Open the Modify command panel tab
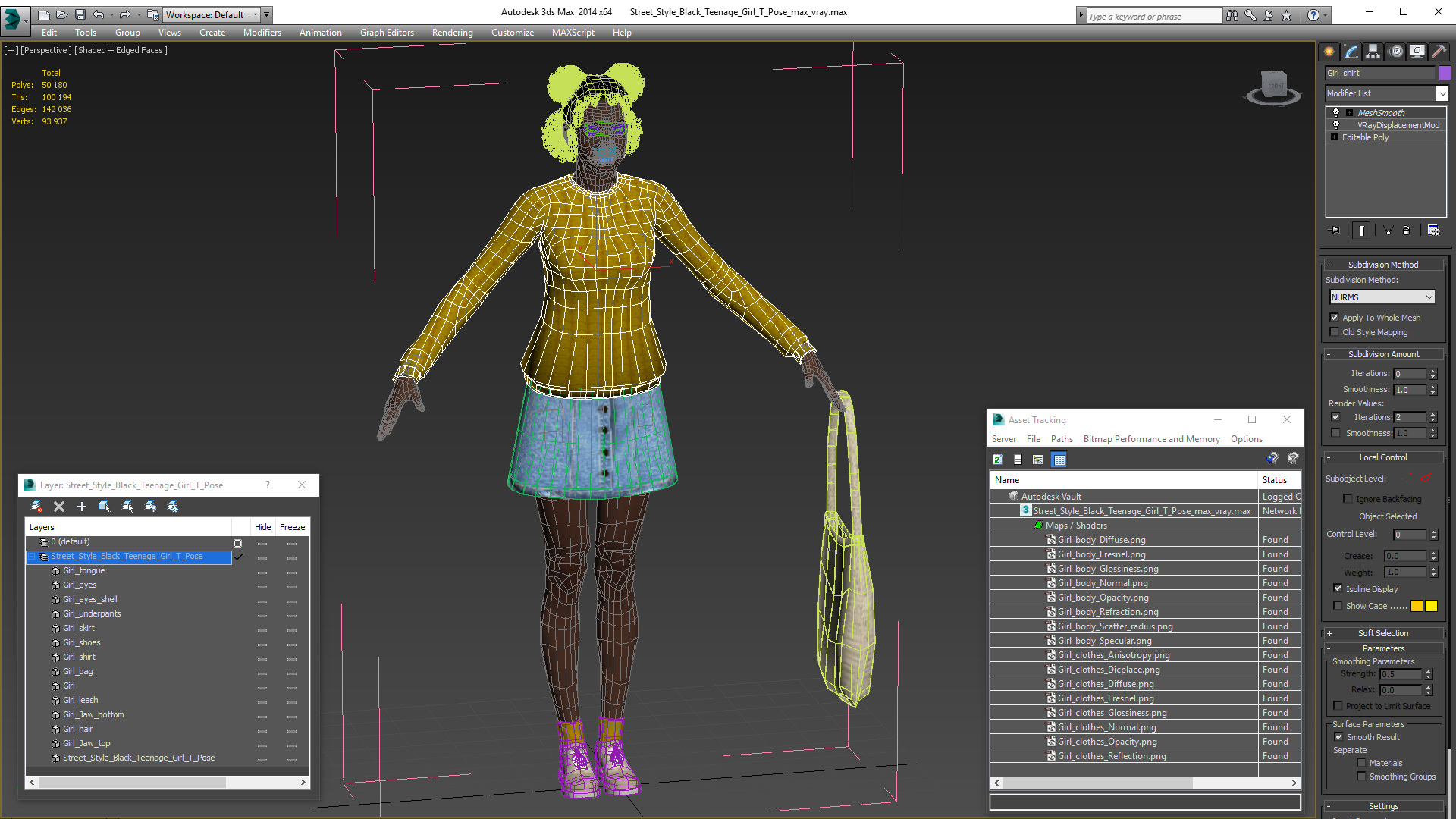1456x819 pixels. point(1351,52)
